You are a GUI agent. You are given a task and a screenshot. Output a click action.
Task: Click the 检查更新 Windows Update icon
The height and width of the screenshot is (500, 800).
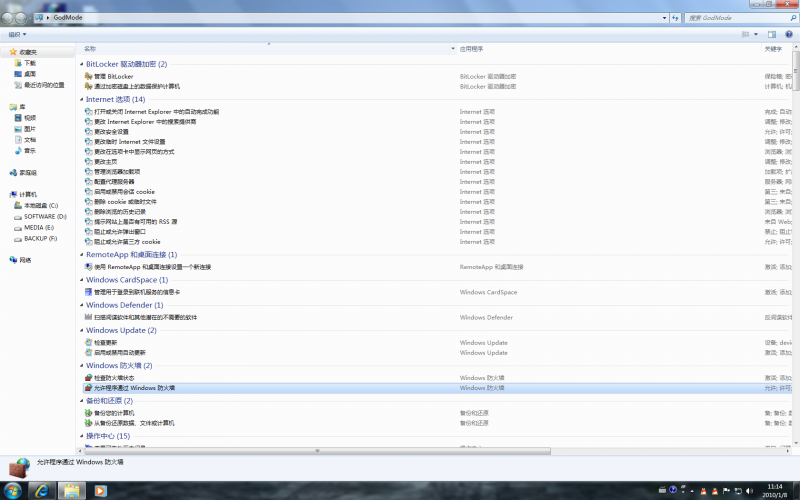point(88,343)
